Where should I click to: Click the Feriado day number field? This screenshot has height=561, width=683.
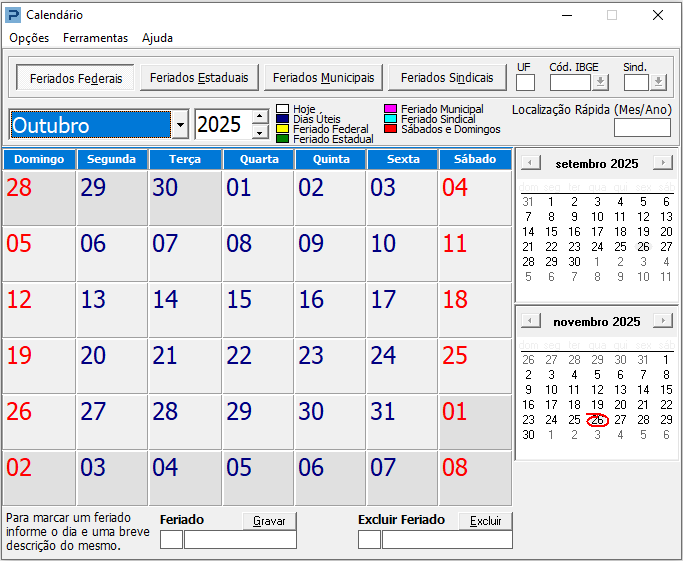171,540
